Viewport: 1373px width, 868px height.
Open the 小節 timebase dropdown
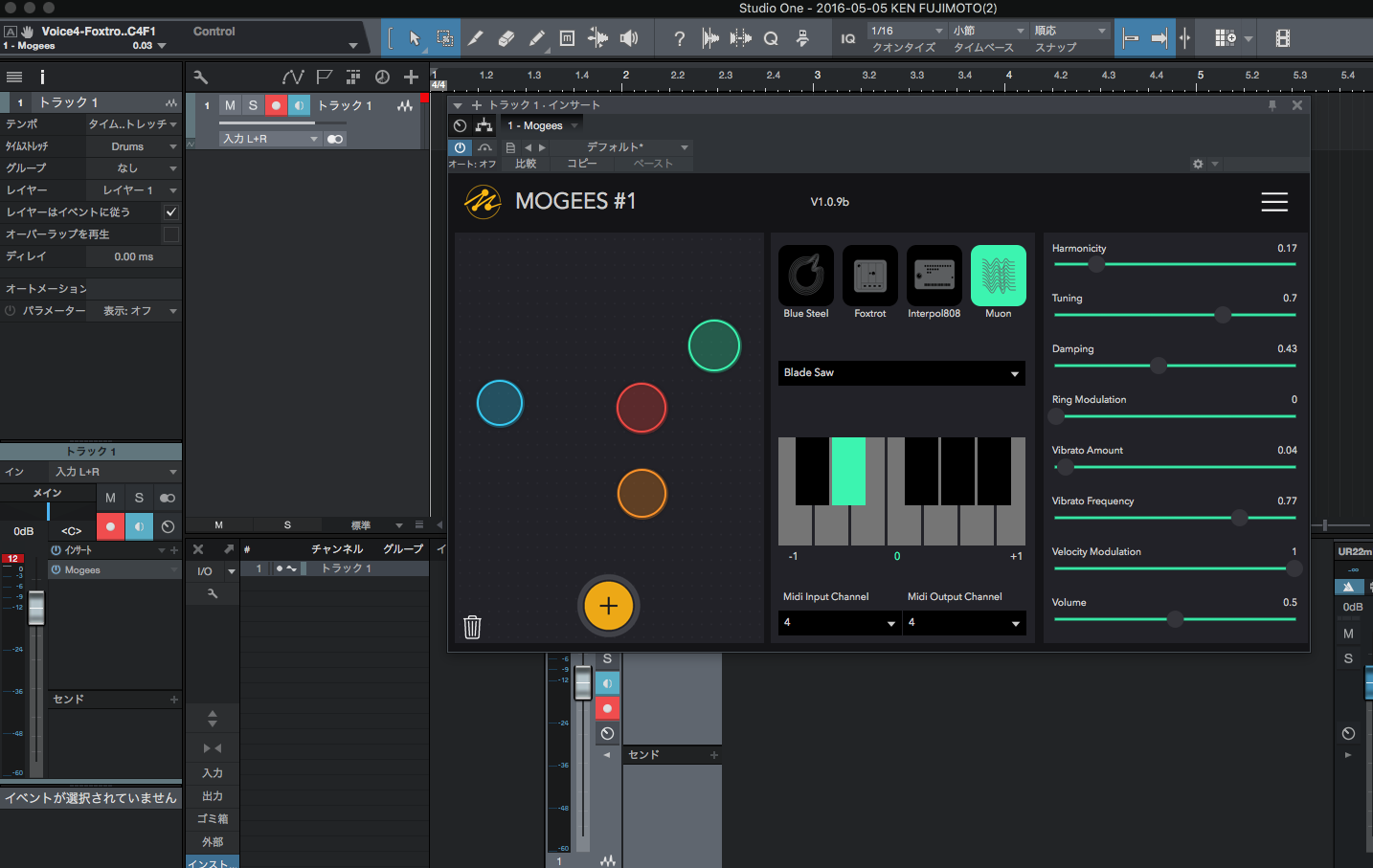point(988,31)
